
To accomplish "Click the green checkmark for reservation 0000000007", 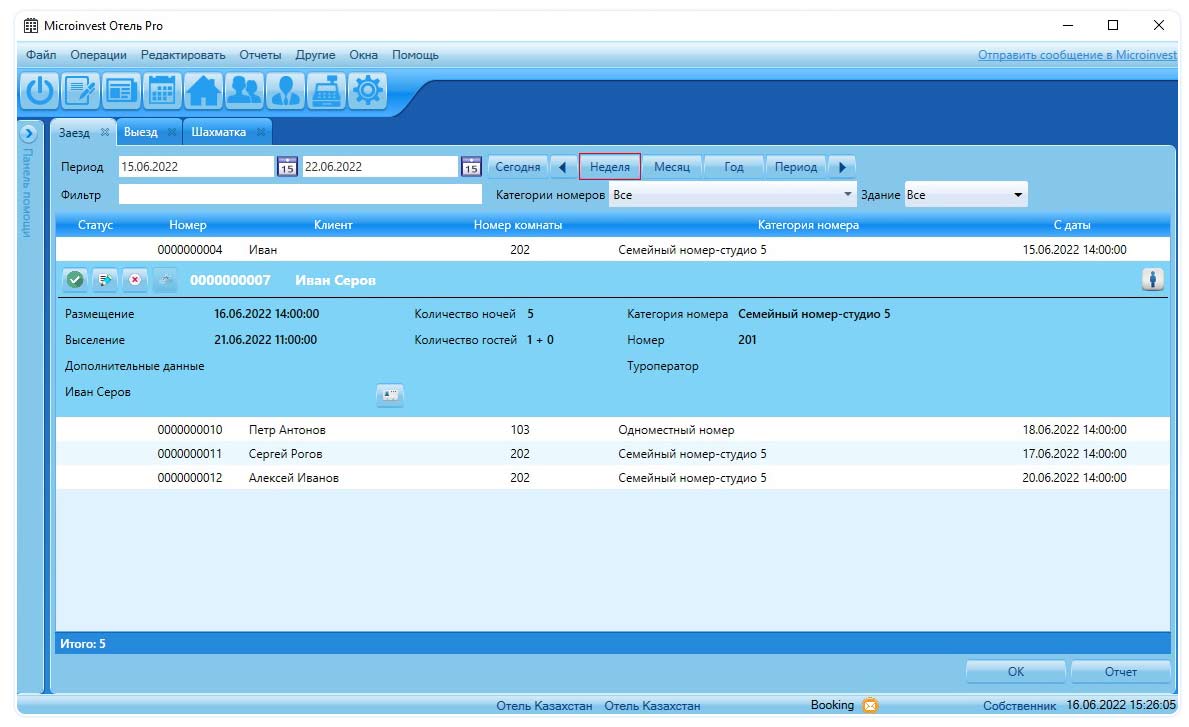I will [75, 281].
